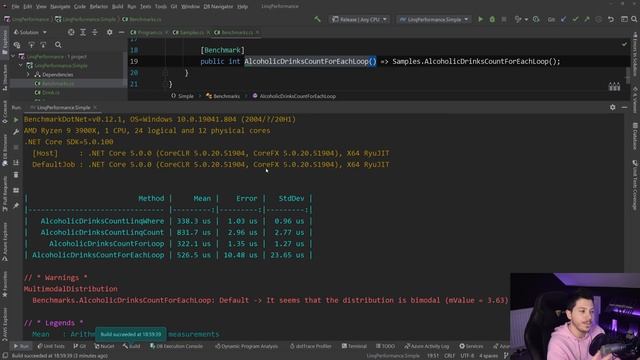Switch to the Program.cs editor tab
The image size is (640, 360).
coord(149,32)
